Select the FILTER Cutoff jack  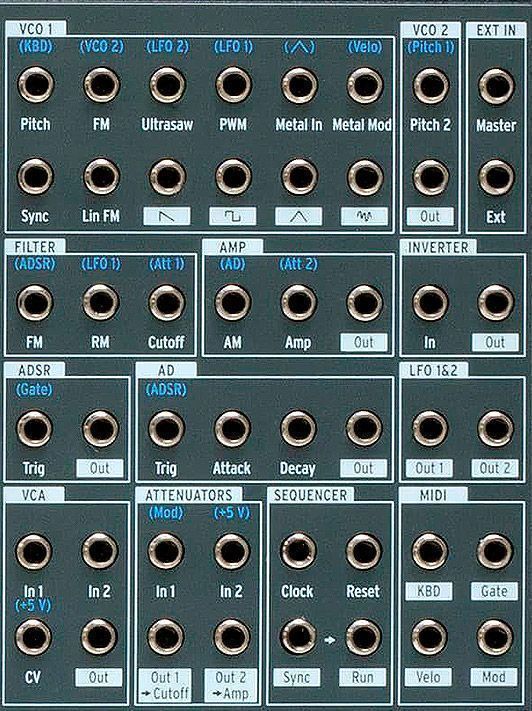pyautogui.click(x=167, y=302)
